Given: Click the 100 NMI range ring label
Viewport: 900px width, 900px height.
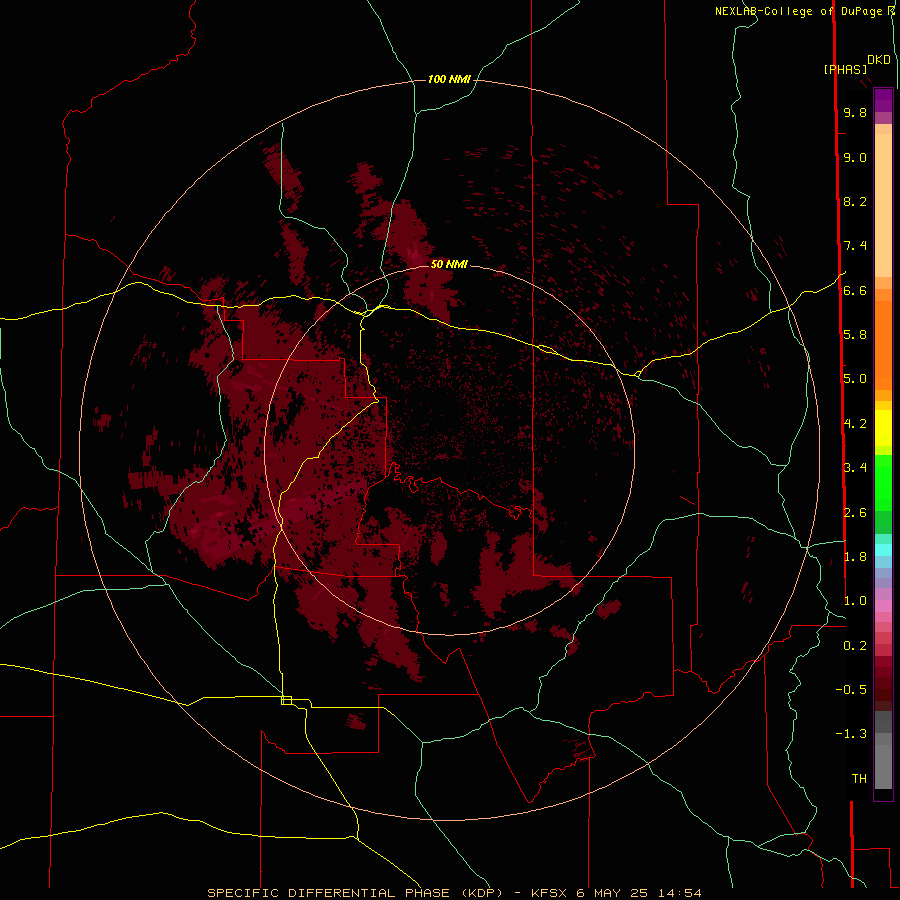Looking at the screenshot, I should click(449, 79).
